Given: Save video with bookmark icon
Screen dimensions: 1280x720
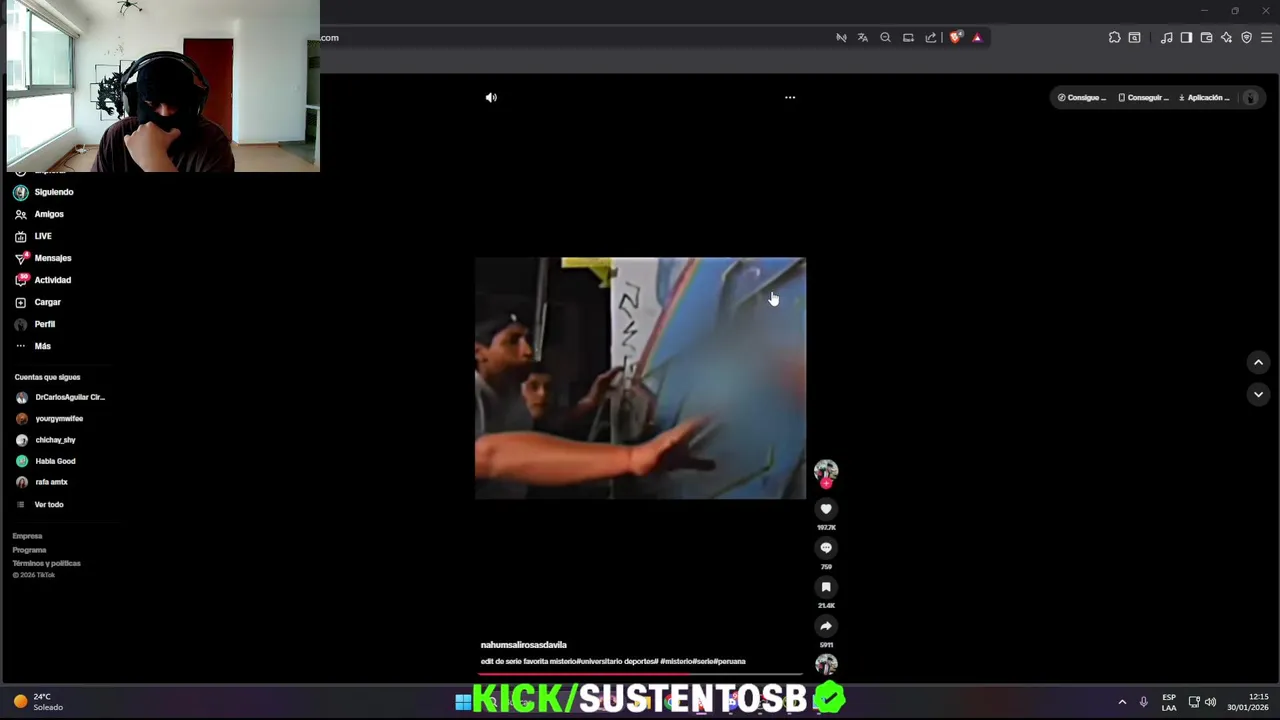Looking at the screenshot, I should click(x=826, y=587).
